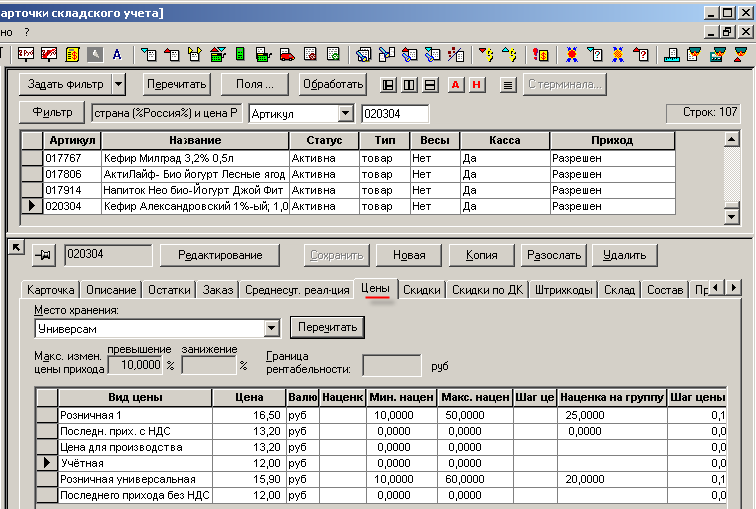Switch to the Карточка tab

click(50, 290)
